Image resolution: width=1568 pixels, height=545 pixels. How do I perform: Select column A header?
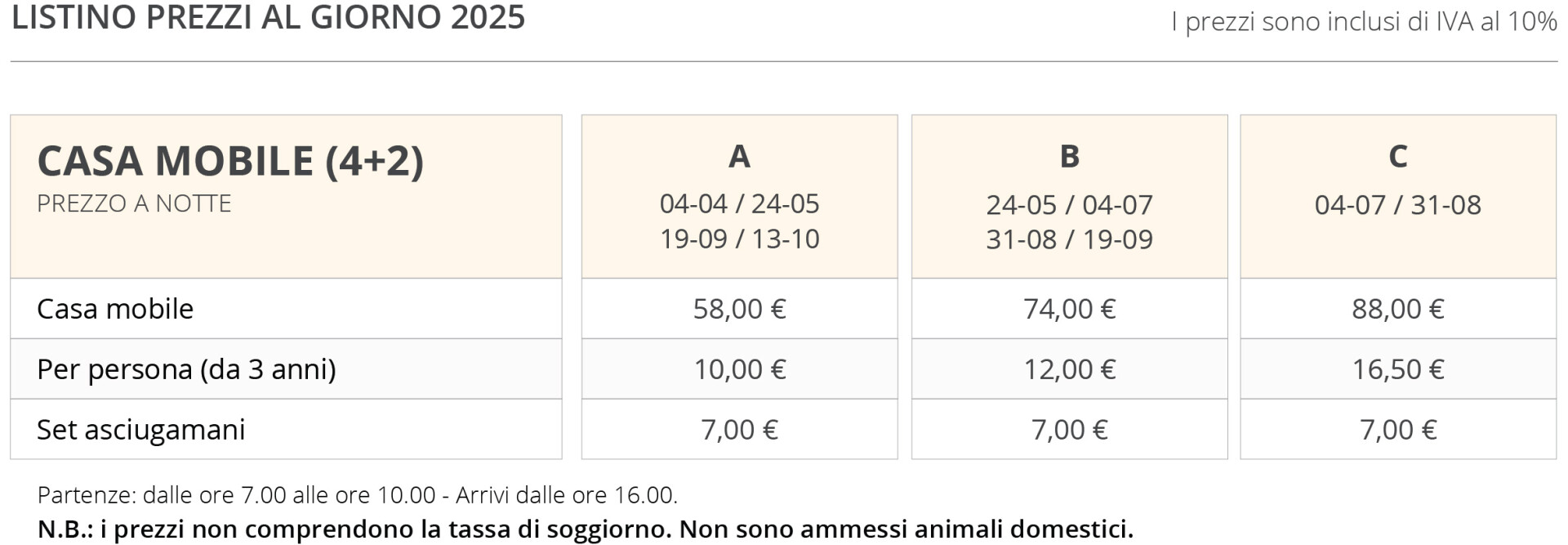(739, 156)
